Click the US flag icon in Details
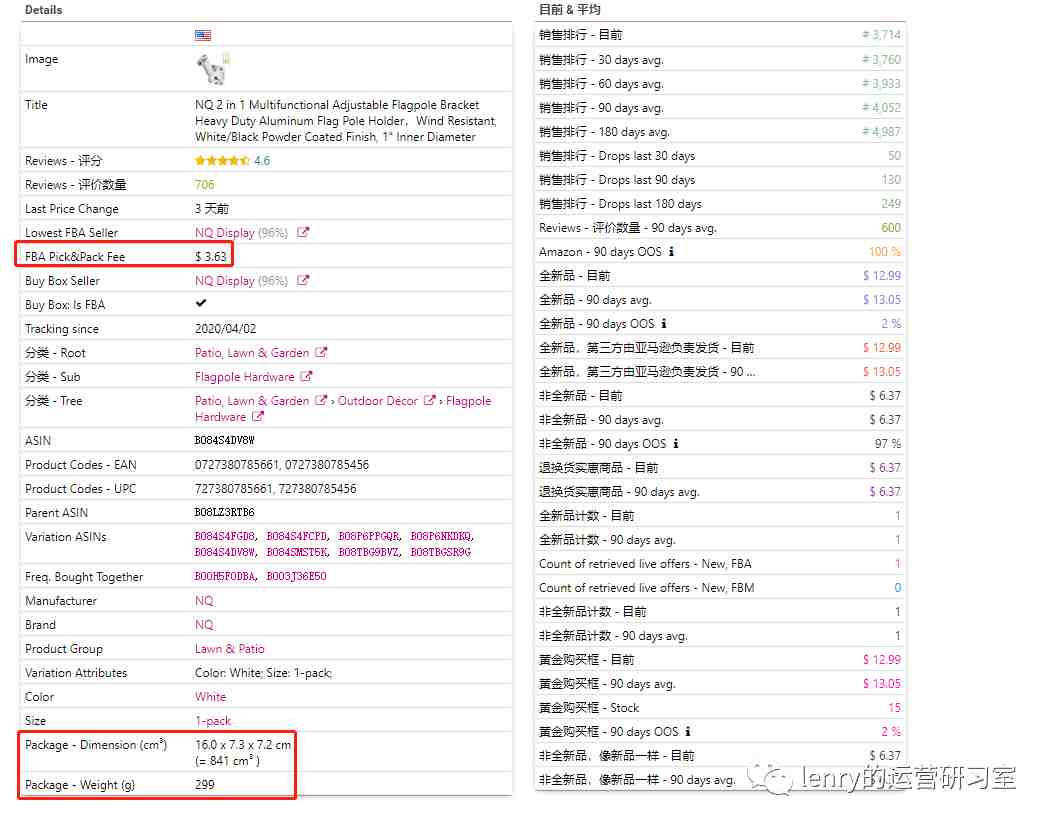The height and width of the screenshot is (827, 1051). click(x=203, y=35)
